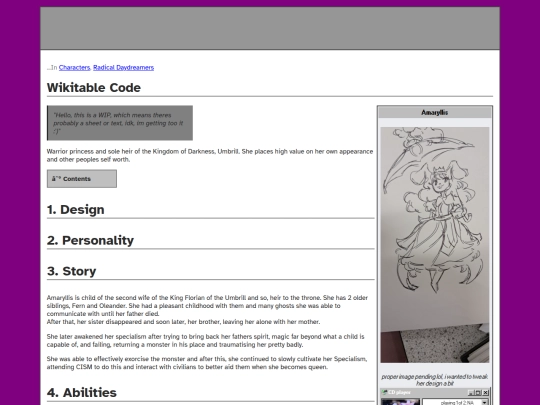540x405 pixels.
Task: Open the Radical Daydreamers link
Action: pos(123,68)
